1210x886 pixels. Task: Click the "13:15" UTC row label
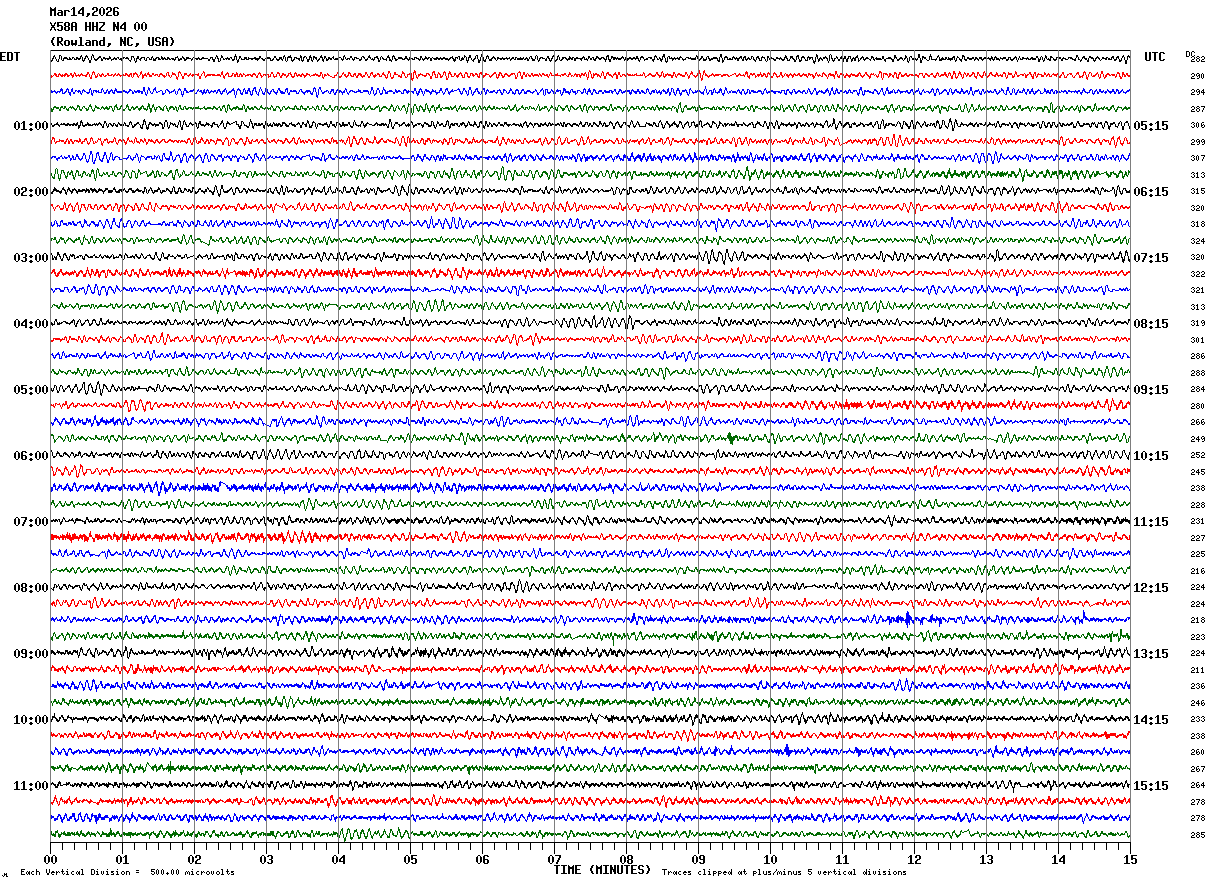tap(1151, 654)
